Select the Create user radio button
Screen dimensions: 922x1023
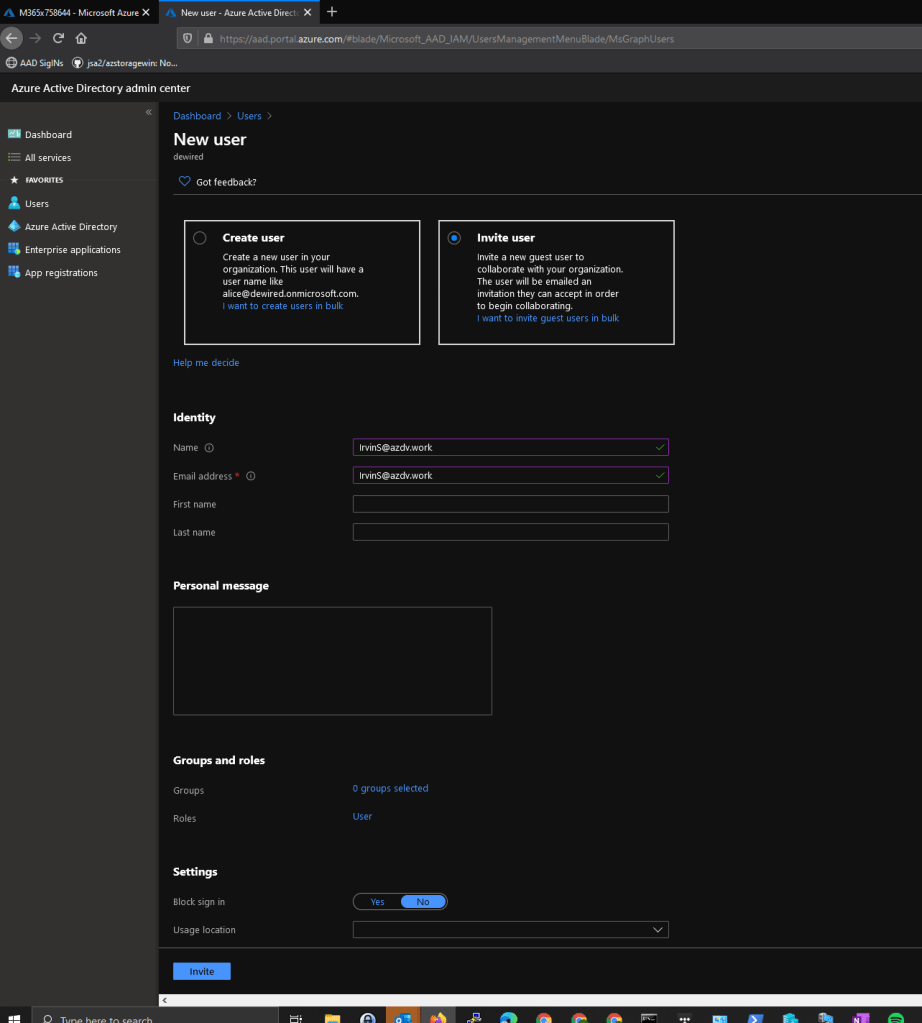[x=200, y=238]
